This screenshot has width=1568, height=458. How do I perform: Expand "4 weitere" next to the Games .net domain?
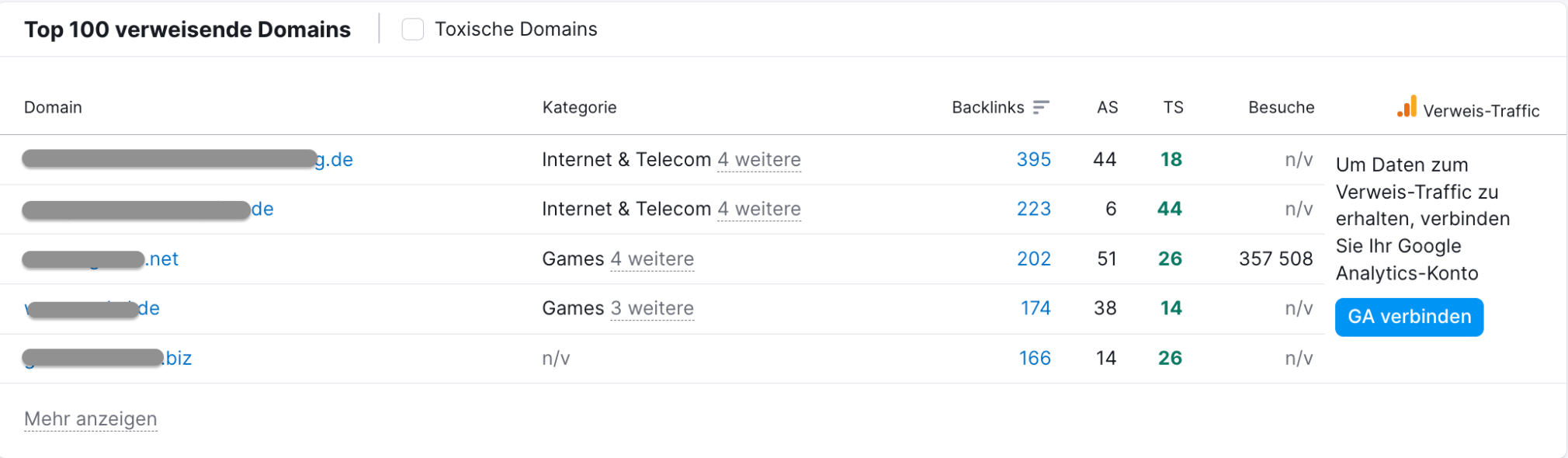click(652, 259)
